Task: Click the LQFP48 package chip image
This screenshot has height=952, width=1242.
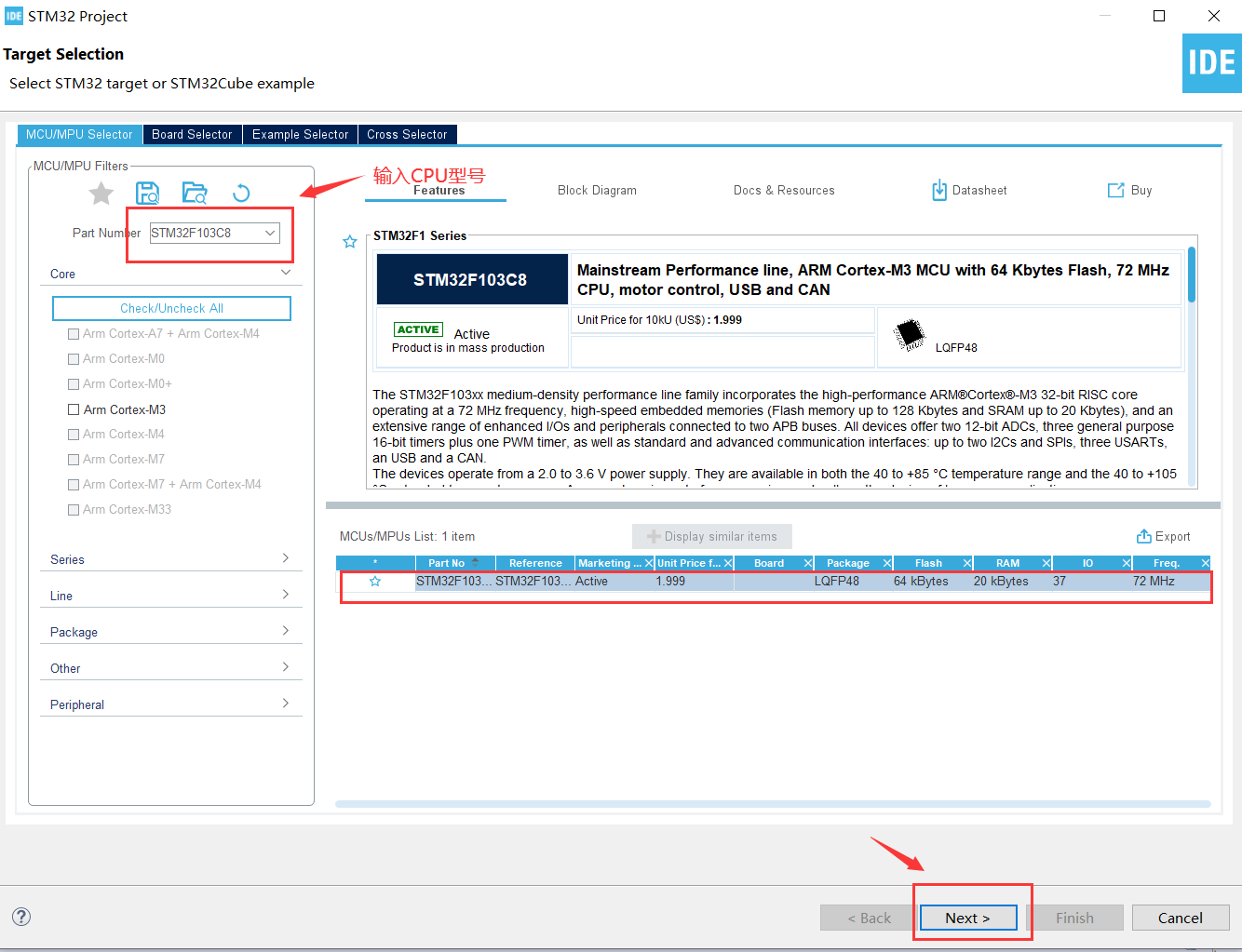Action: [909, 334]
